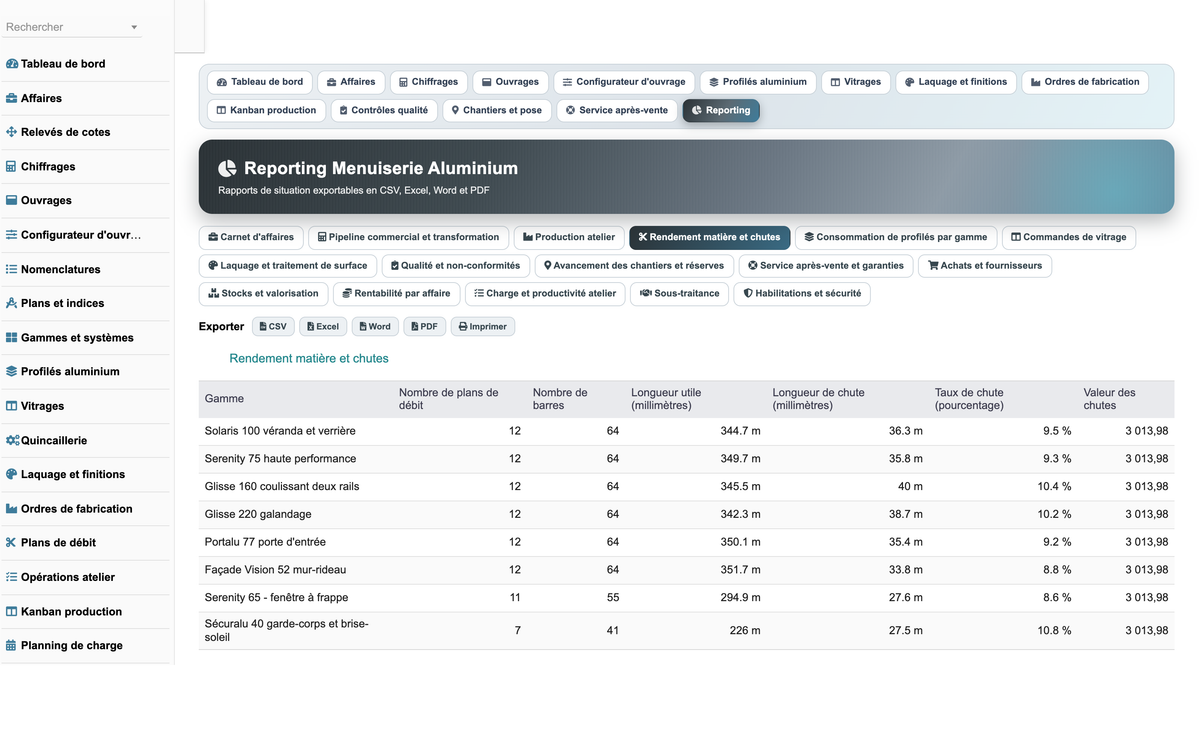Click the PDF export file icon

coord(414,326)
